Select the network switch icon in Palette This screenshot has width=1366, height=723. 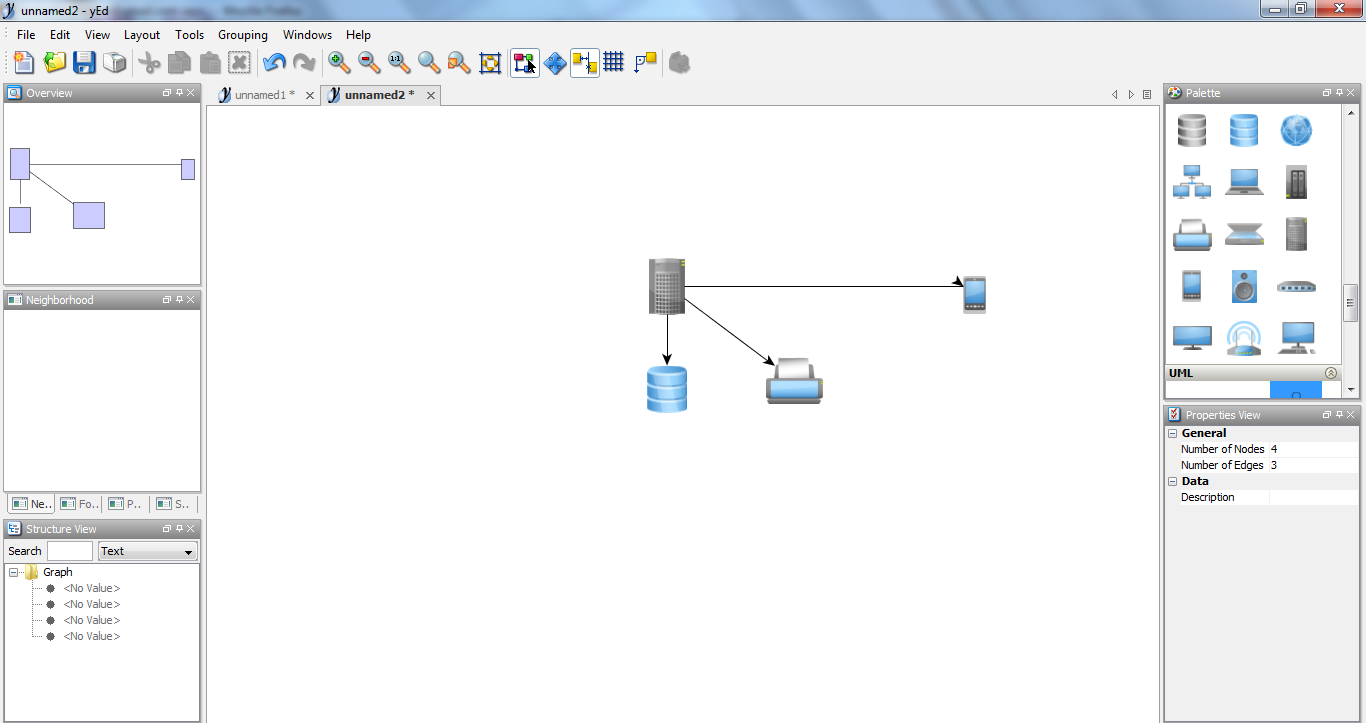coord(1296,287)
